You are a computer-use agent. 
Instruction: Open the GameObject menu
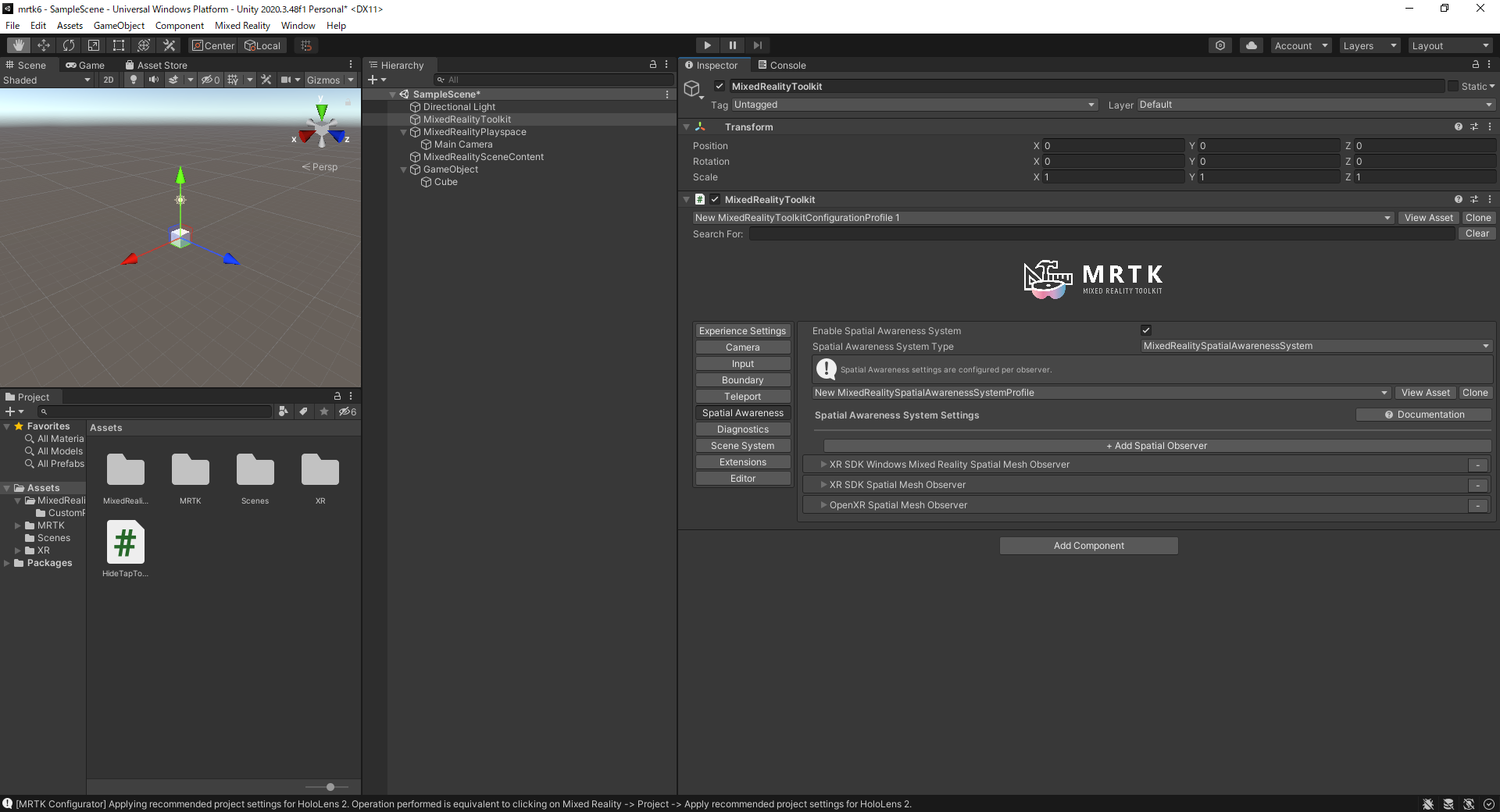(x=119, y=26)
